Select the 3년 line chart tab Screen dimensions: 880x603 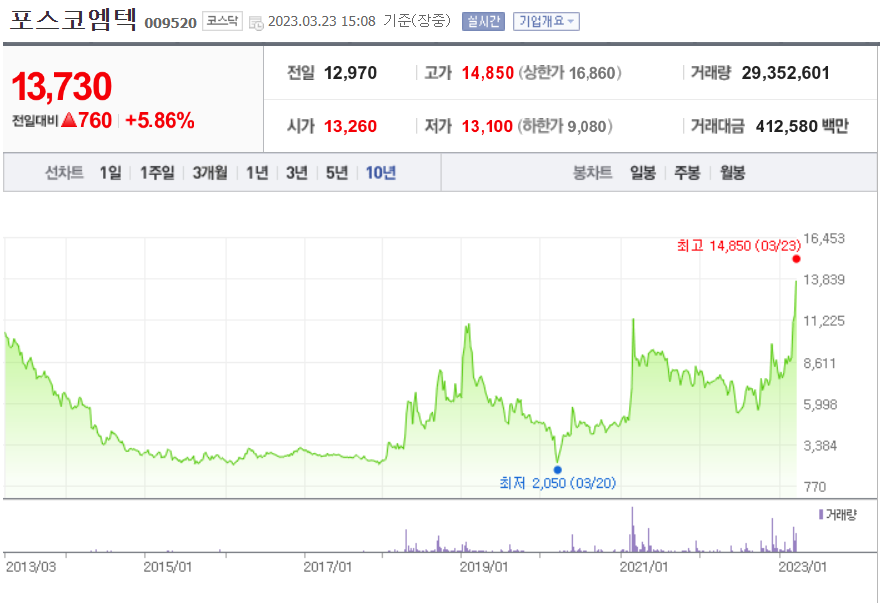(x=297, y=173)
